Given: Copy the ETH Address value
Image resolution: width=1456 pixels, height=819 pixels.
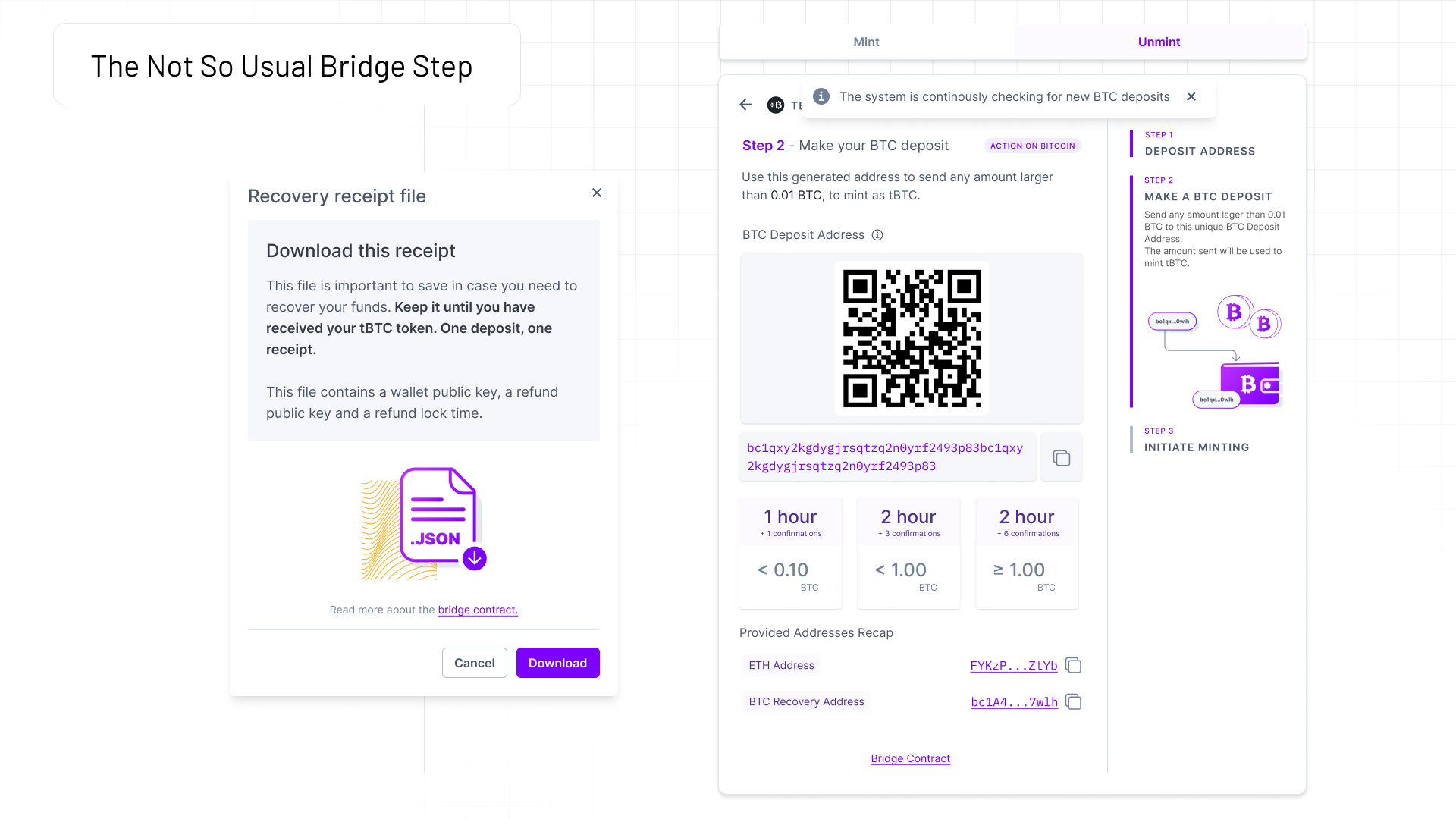Looking at the screenshot, I should coord(1073,665).
